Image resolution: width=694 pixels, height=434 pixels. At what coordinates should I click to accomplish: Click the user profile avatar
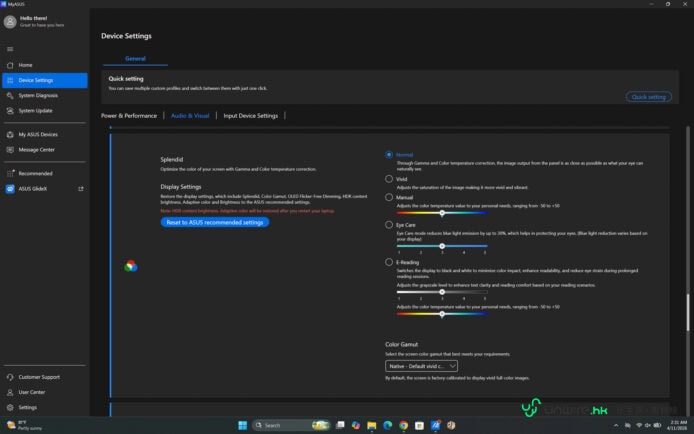pyautogui.click(x=10, y=22)
